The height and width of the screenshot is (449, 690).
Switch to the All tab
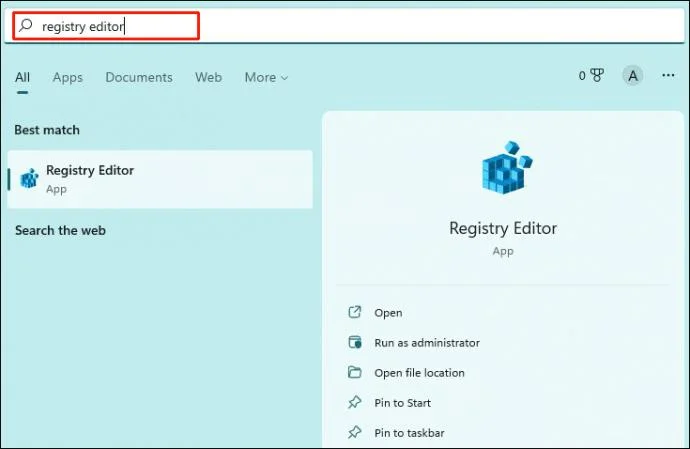click(22, 77)
